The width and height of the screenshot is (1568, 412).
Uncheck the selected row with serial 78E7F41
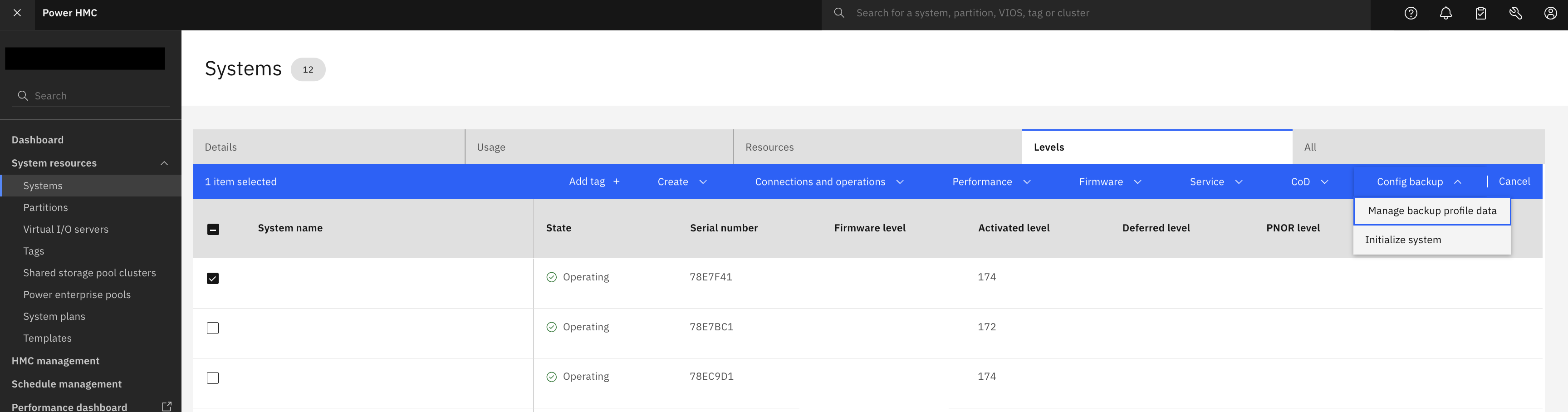tap(213, 279)
